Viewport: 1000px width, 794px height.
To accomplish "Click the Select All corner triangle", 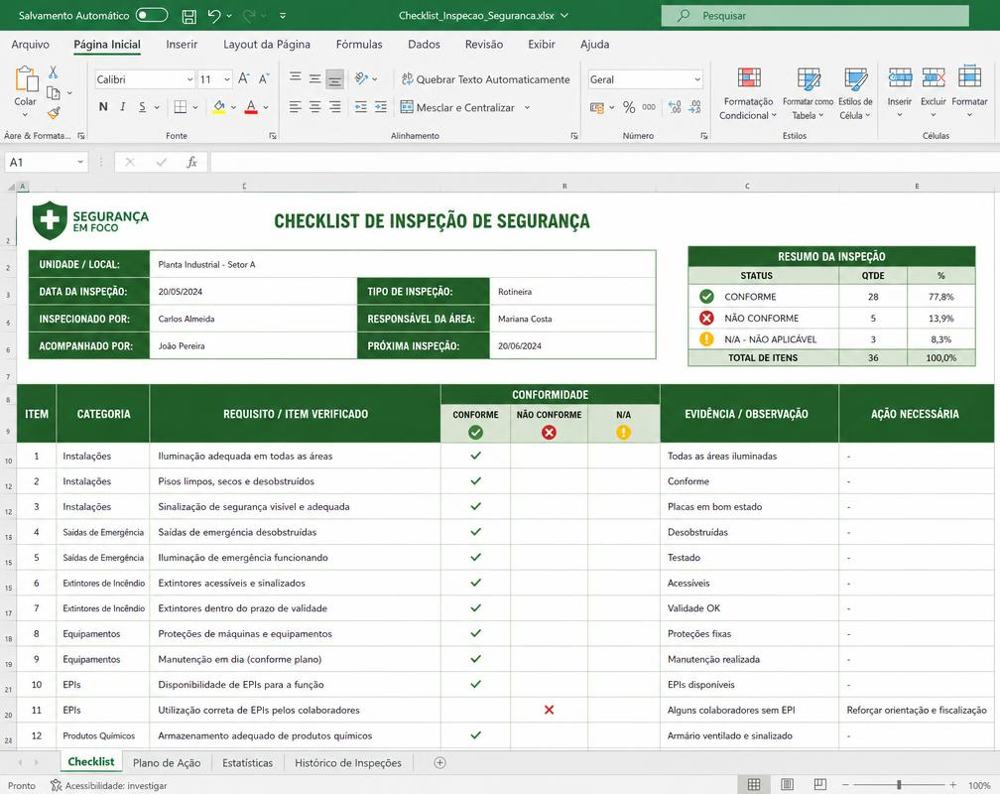I will [x=11, y=187].
